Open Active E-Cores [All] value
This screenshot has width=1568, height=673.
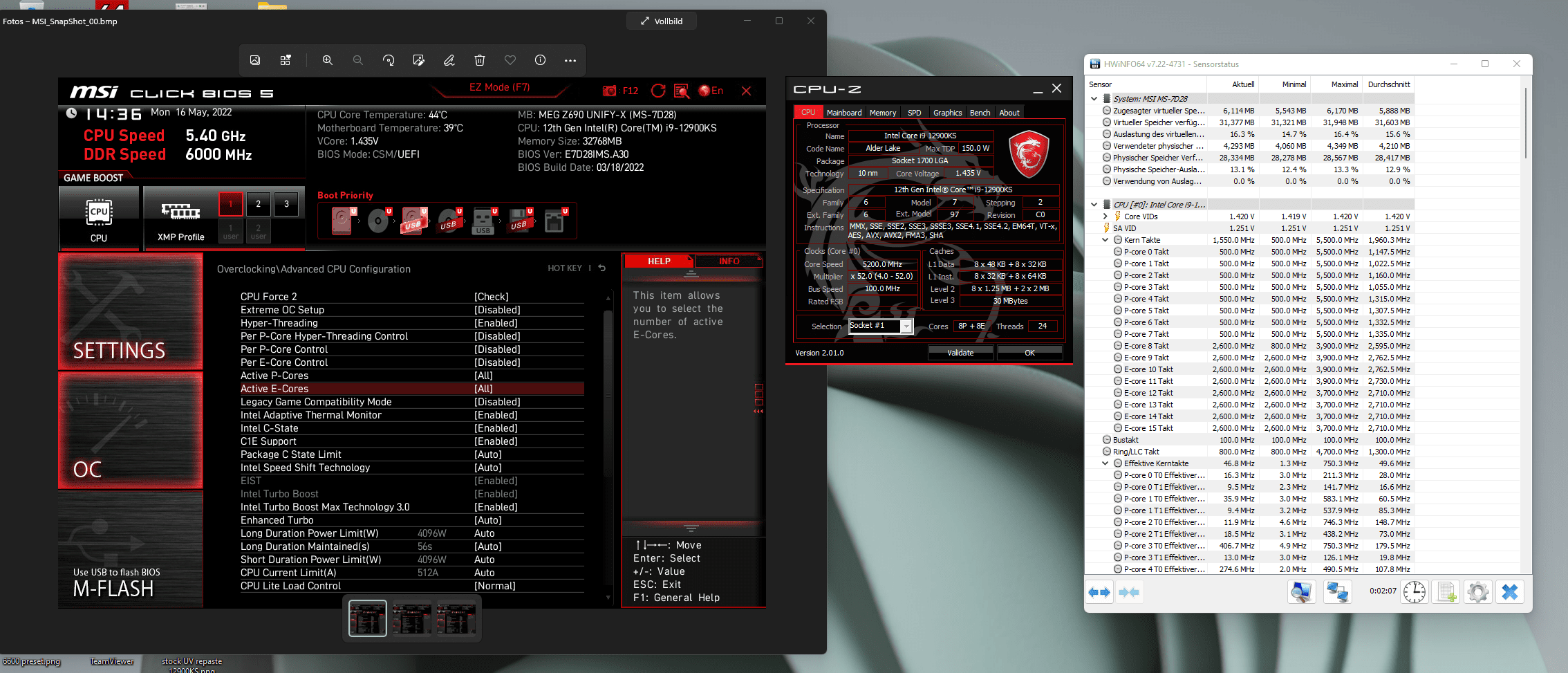click(483, 389)
